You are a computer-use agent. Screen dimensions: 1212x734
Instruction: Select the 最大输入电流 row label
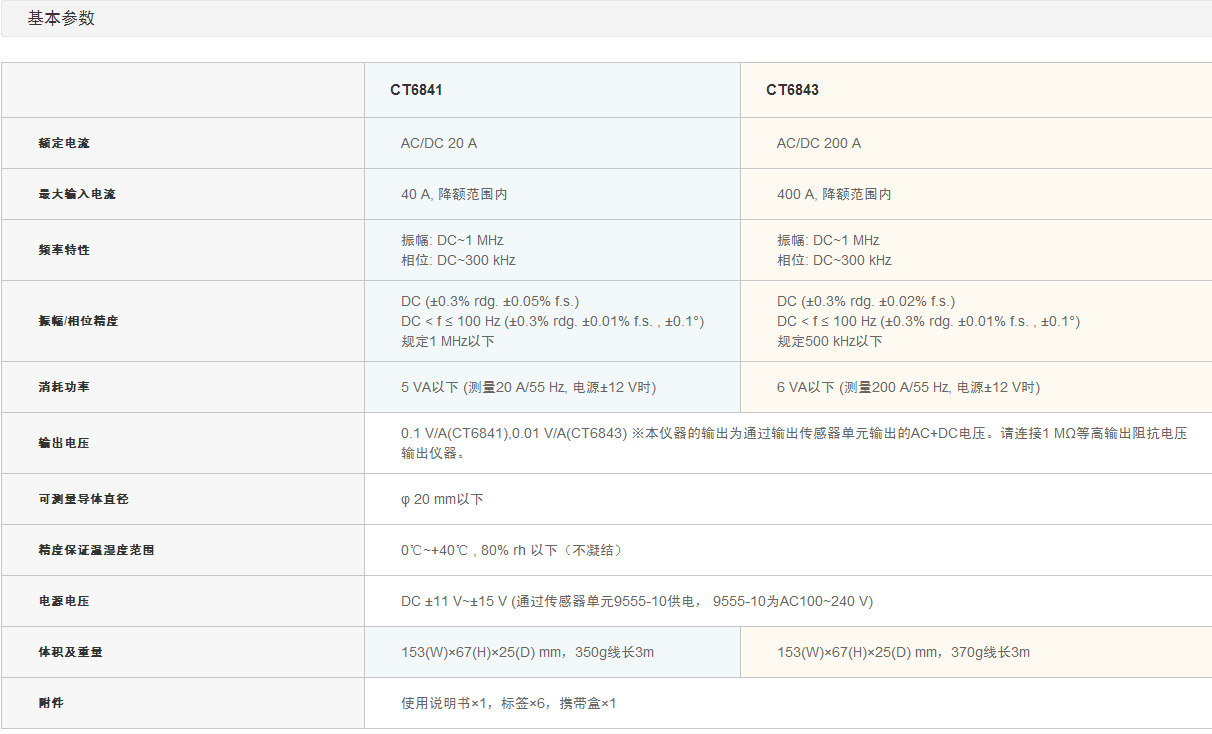click(77, 194)
